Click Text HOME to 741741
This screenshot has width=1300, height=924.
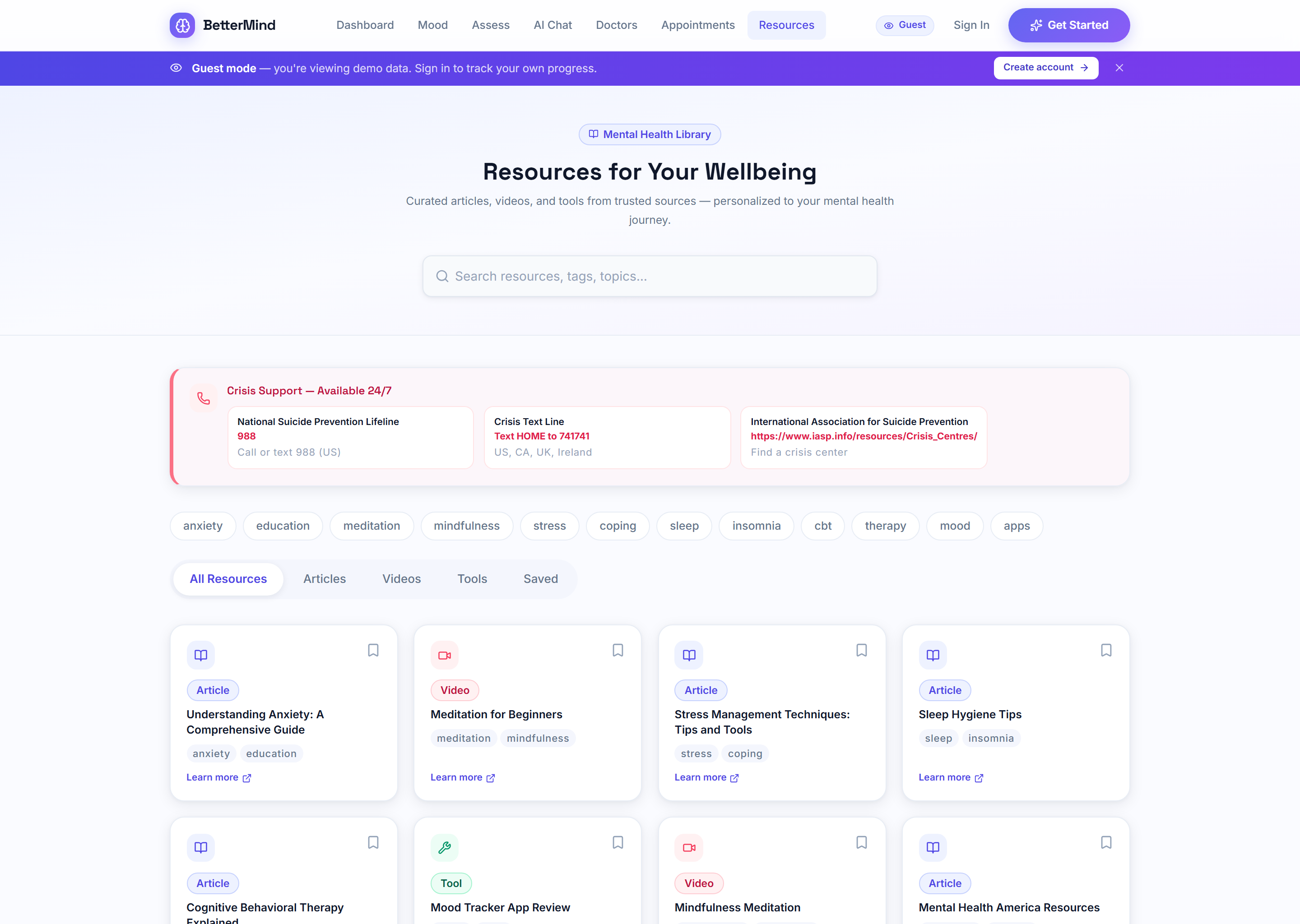pos(541,436)
